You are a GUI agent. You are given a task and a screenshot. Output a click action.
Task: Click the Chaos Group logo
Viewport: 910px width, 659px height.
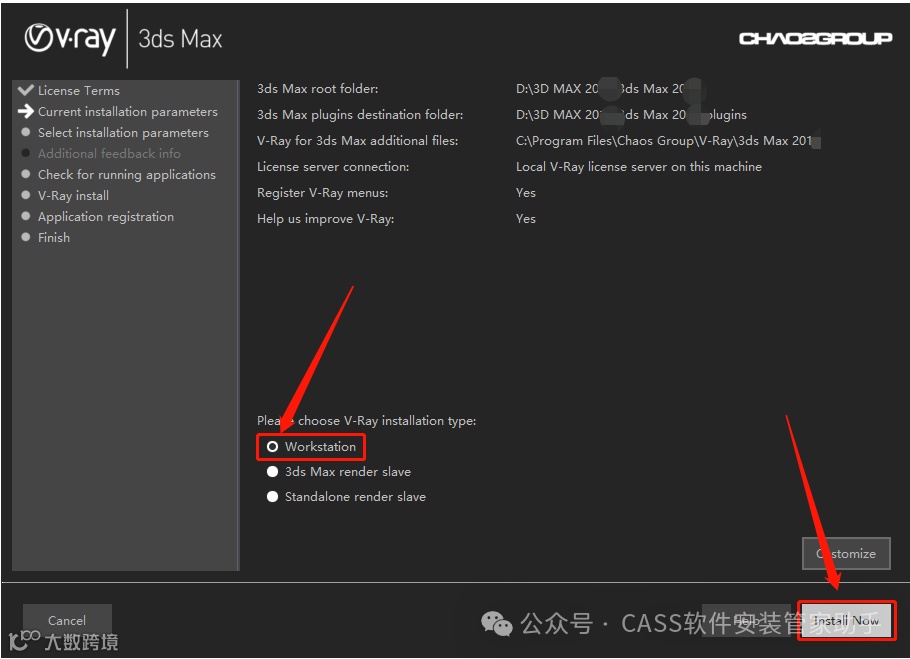click(815, 38)
